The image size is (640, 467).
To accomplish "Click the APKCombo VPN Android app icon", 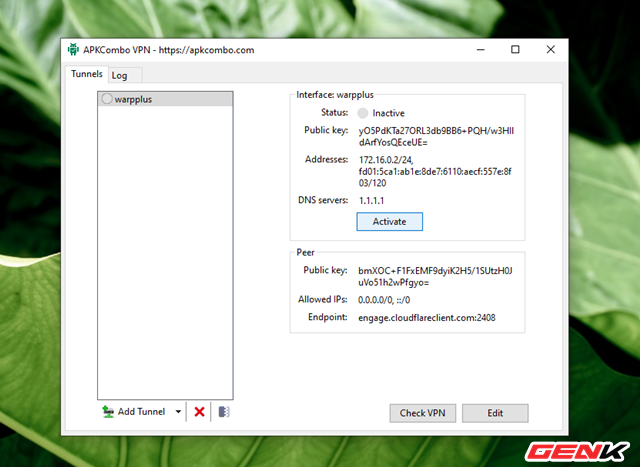I will pos(73,49).
